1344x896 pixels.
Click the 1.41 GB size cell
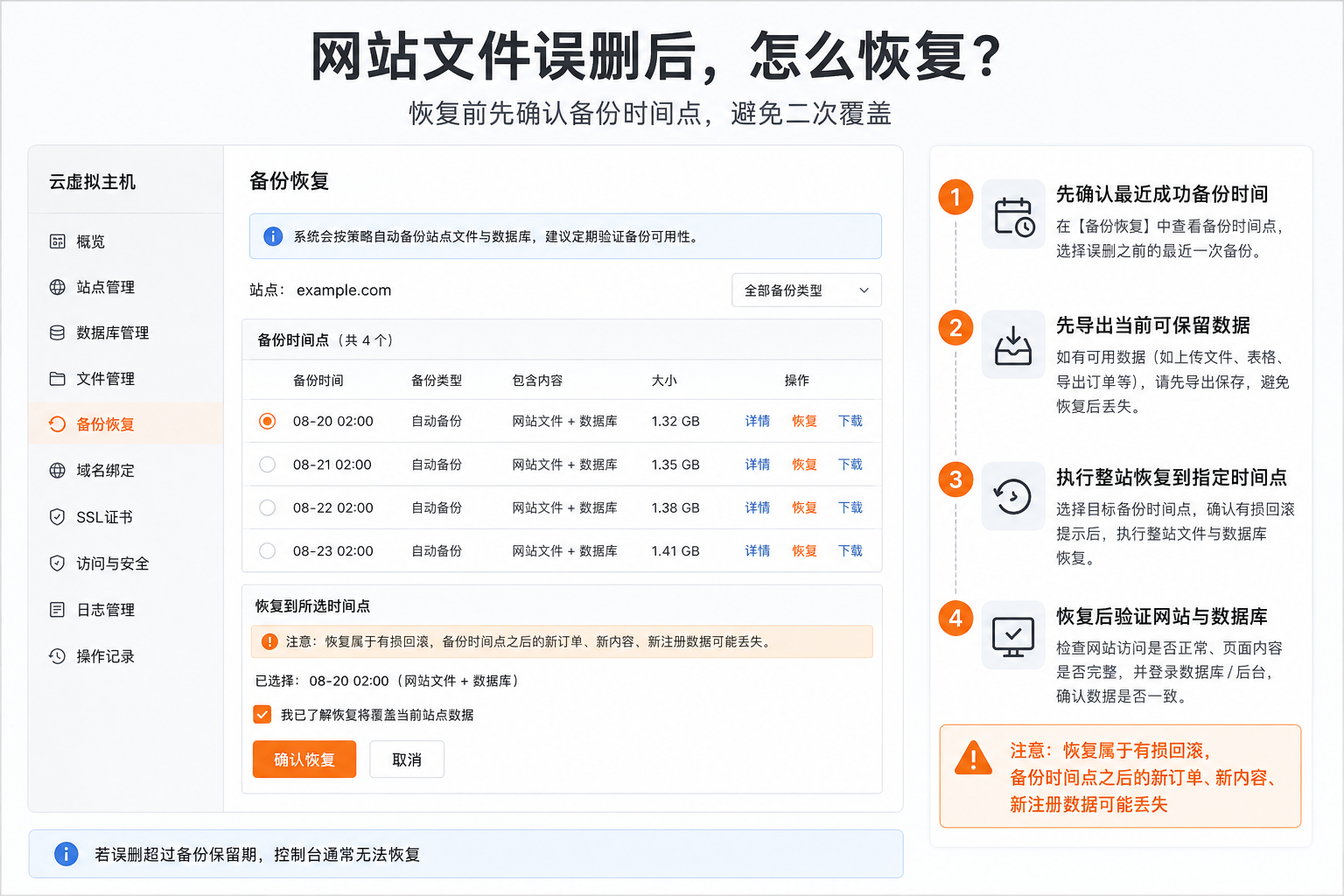[675, 551]
